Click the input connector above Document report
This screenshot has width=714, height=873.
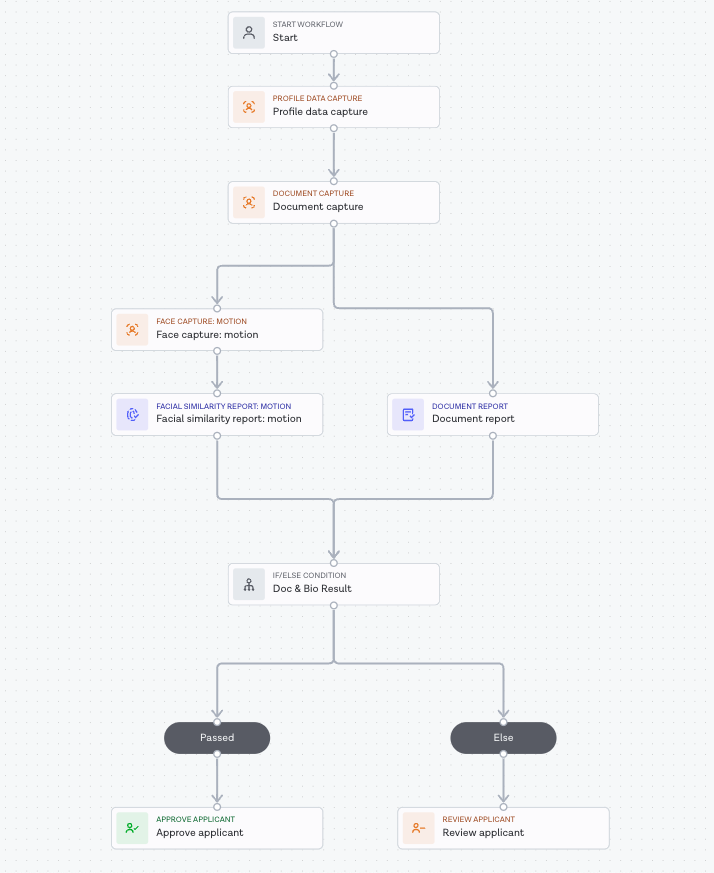(x=493, y=393)
